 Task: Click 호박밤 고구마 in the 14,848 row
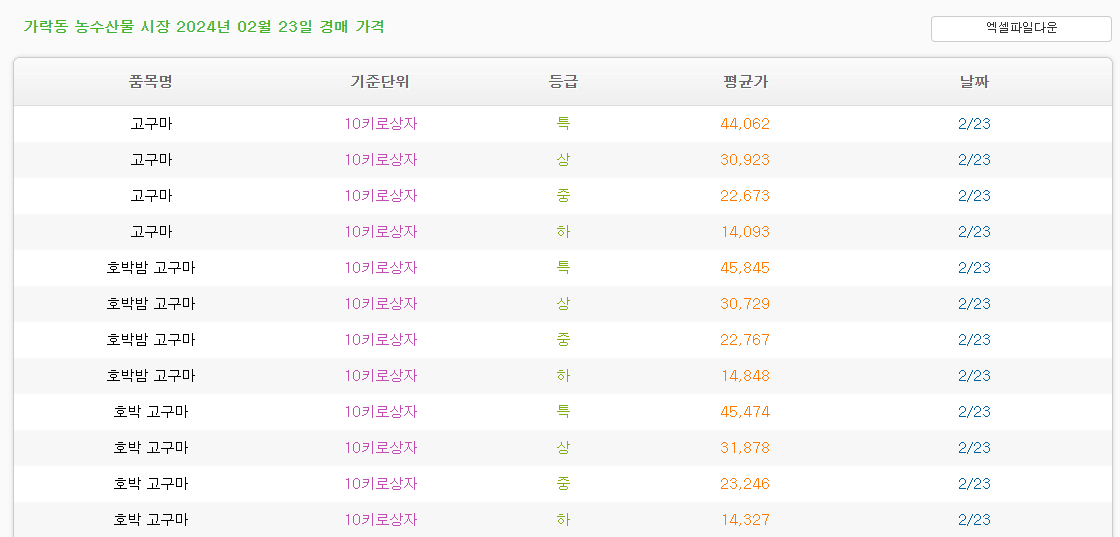point(151,376)
